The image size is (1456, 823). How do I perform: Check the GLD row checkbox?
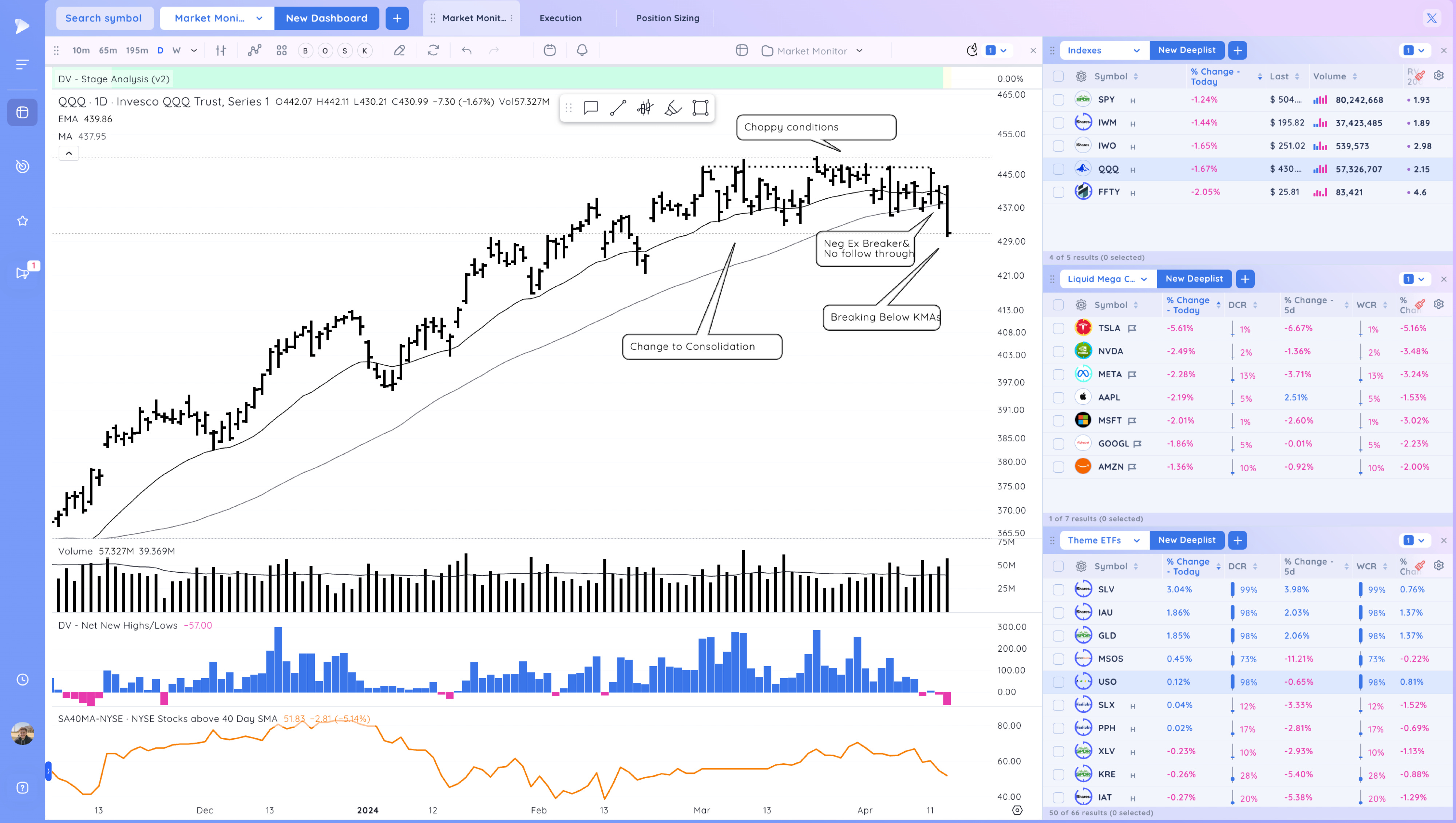[x=1058, y=636]
